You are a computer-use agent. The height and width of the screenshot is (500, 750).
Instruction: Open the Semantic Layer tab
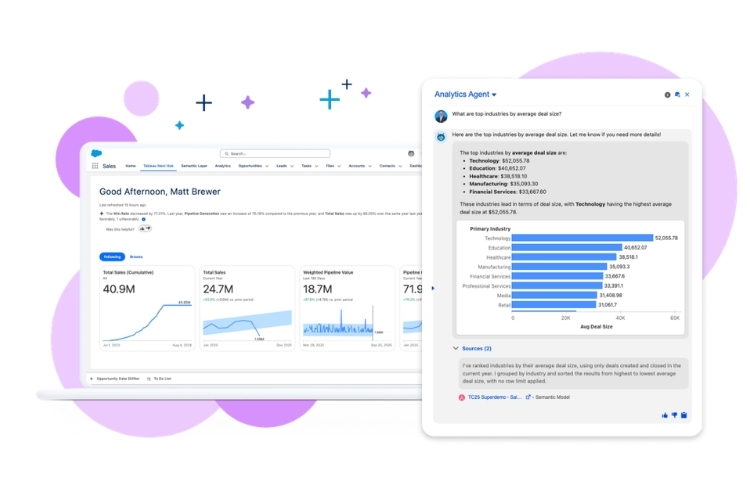(x=195, y=166)
